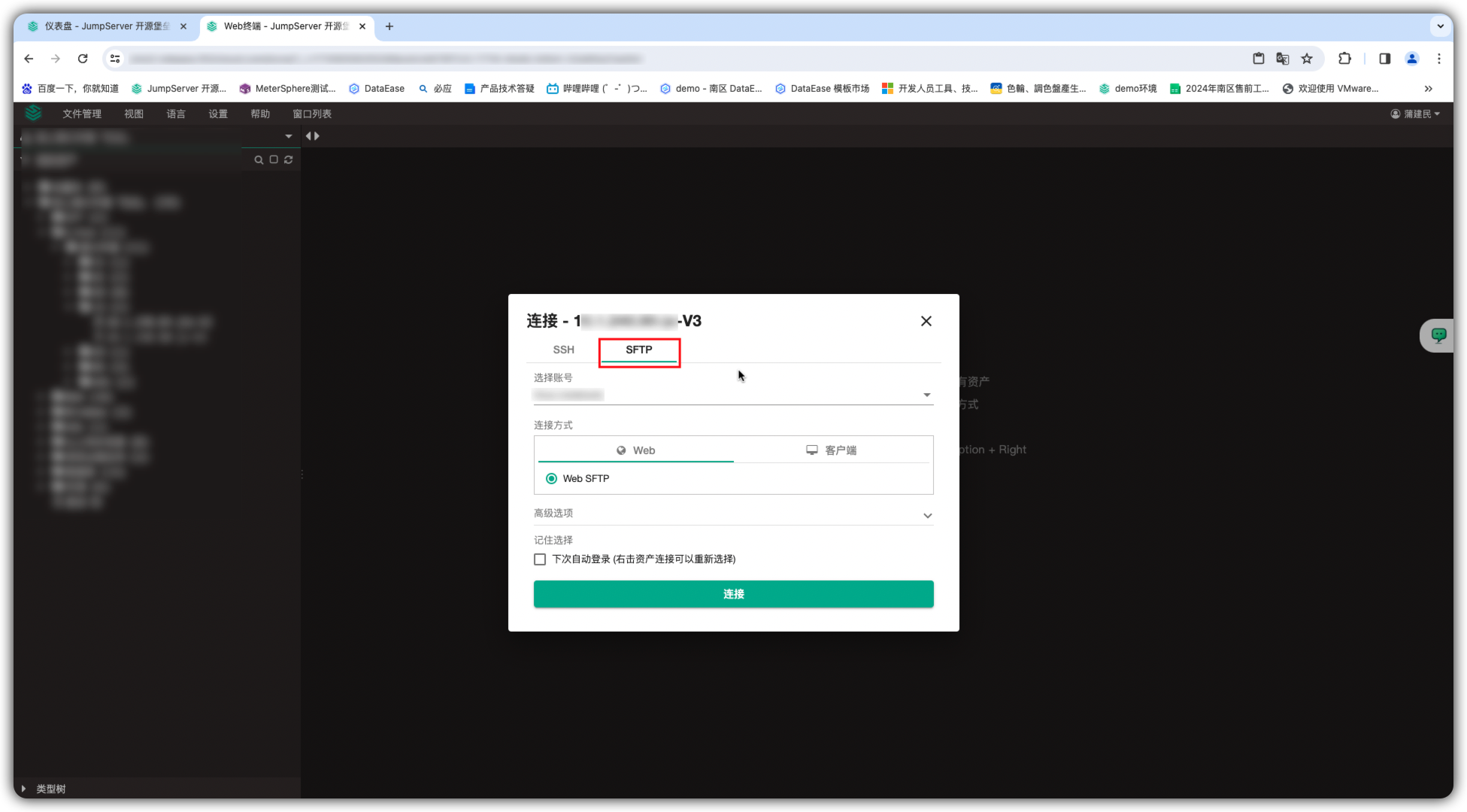1467x812 pixels.
Task: Click the refresh icon in asset tree panel
Action: pos(288,160)
